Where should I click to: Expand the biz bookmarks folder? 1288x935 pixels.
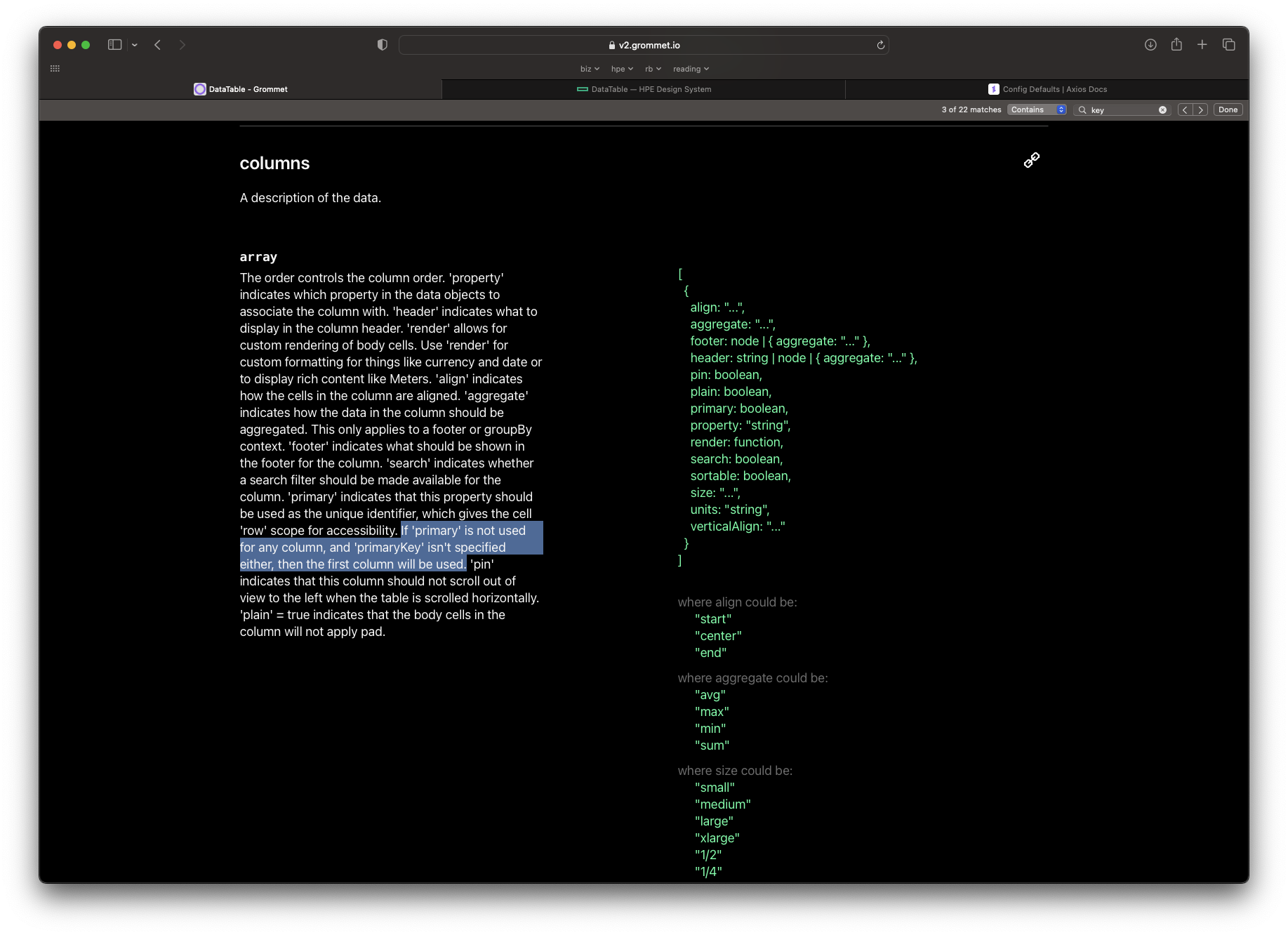click(589, 68)
